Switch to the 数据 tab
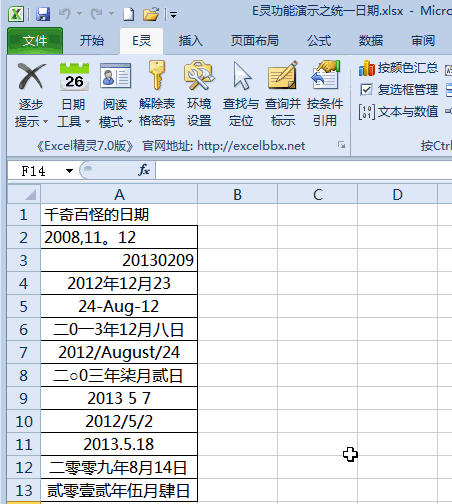The height and width of the screenshot is (504, 452). 370,41
